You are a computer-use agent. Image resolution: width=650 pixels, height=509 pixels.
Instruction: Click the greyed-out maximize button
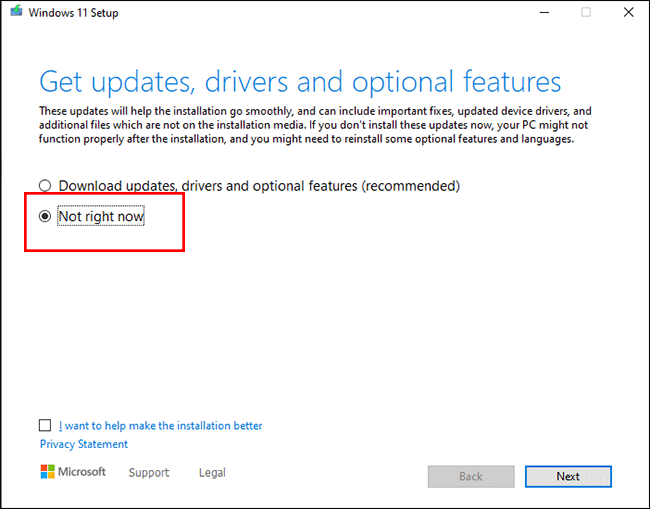(x=586, y=13)
